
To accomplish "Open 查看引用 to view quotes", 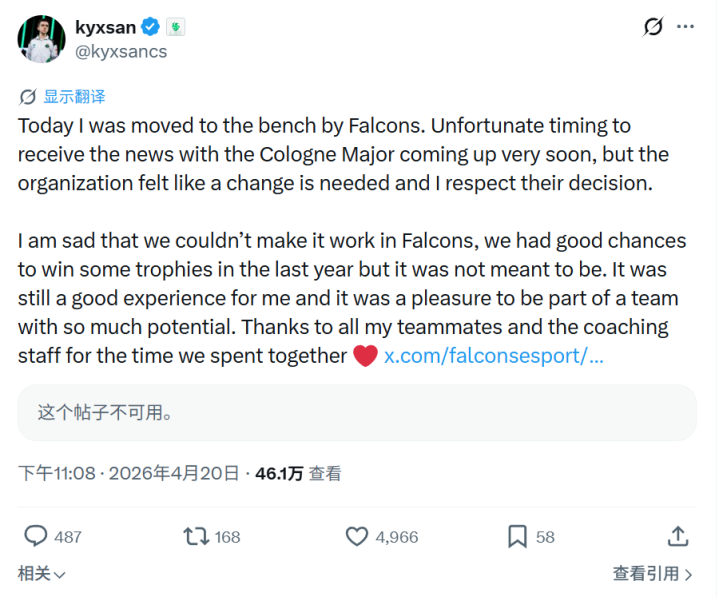I will [x=652, y=574].
